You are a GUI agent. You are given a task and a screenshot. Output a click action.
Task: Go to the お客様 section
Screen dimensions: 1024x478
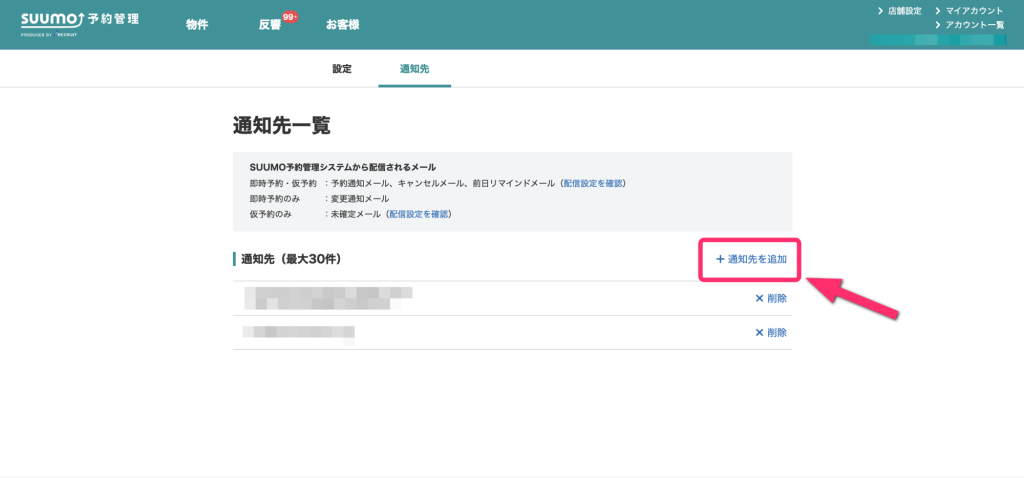(x=342, y=25)
